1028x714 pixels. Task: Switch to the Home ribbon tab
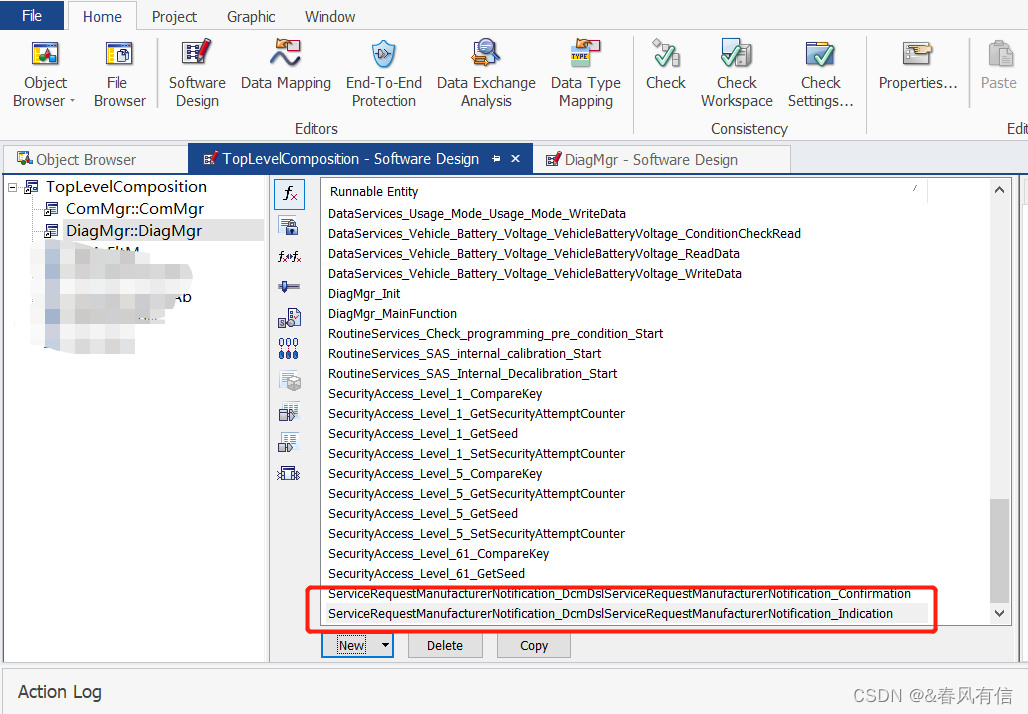102,16
